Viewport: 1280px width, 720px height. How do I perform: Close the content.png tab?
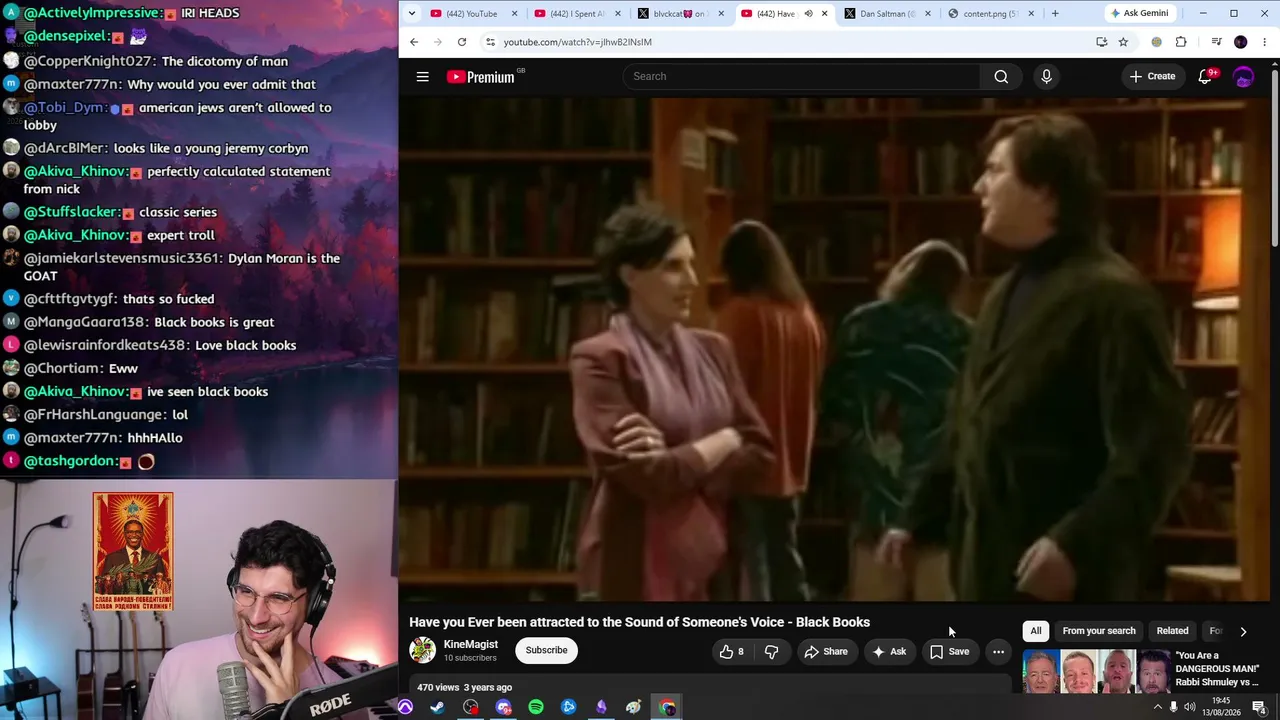[1031, 14]
